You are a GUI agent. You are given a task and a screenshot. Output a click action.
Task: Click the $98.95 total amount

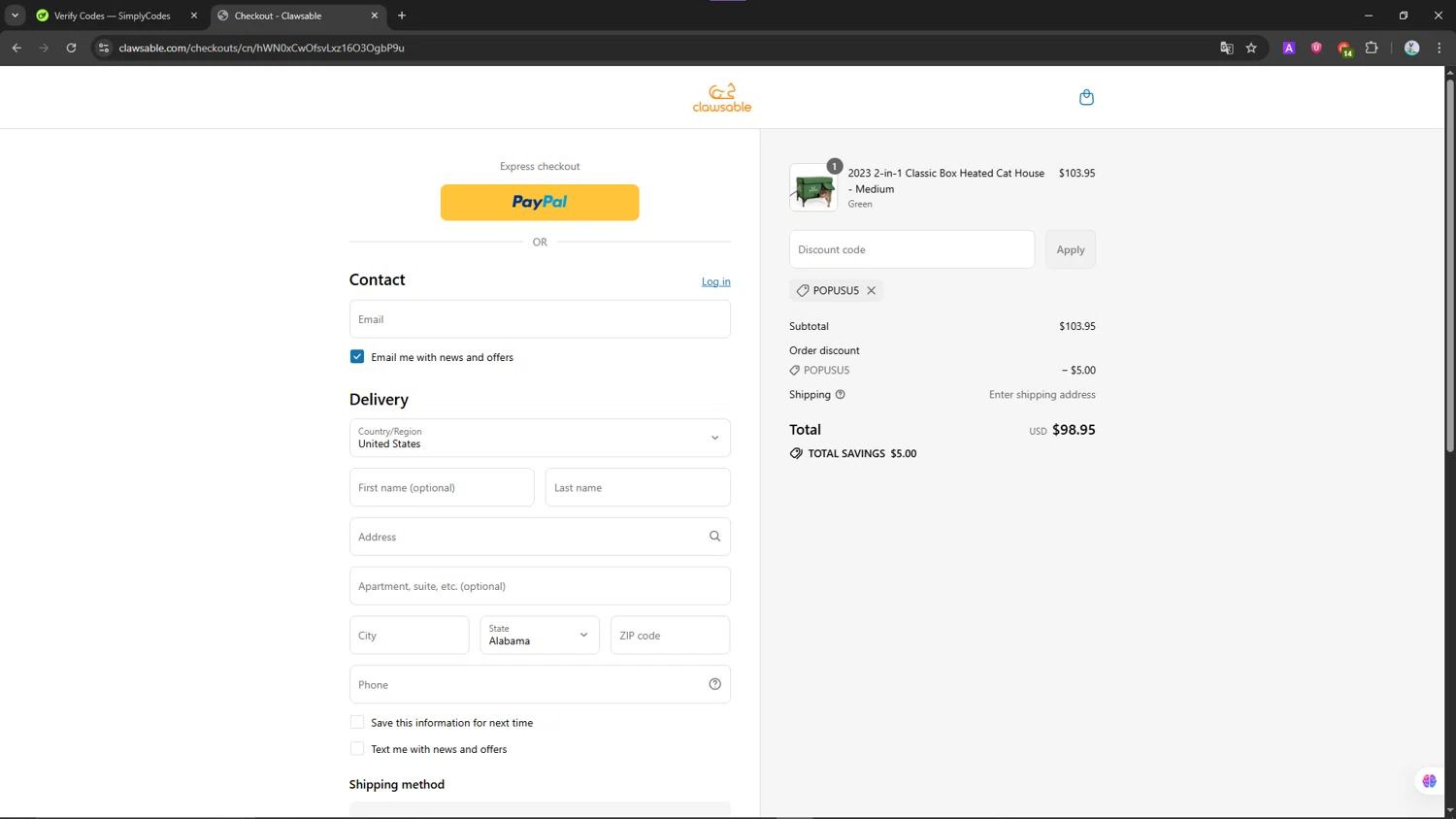click(x=1074, y=430)
